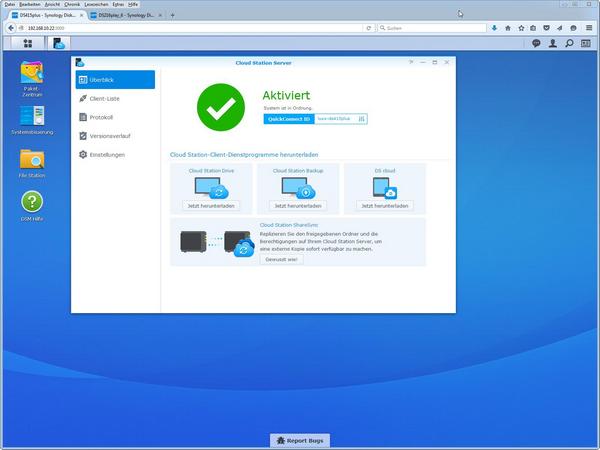Screen dimensions: 600x450
Task: Click the Firefox Pocket icon
Action: 546,28
